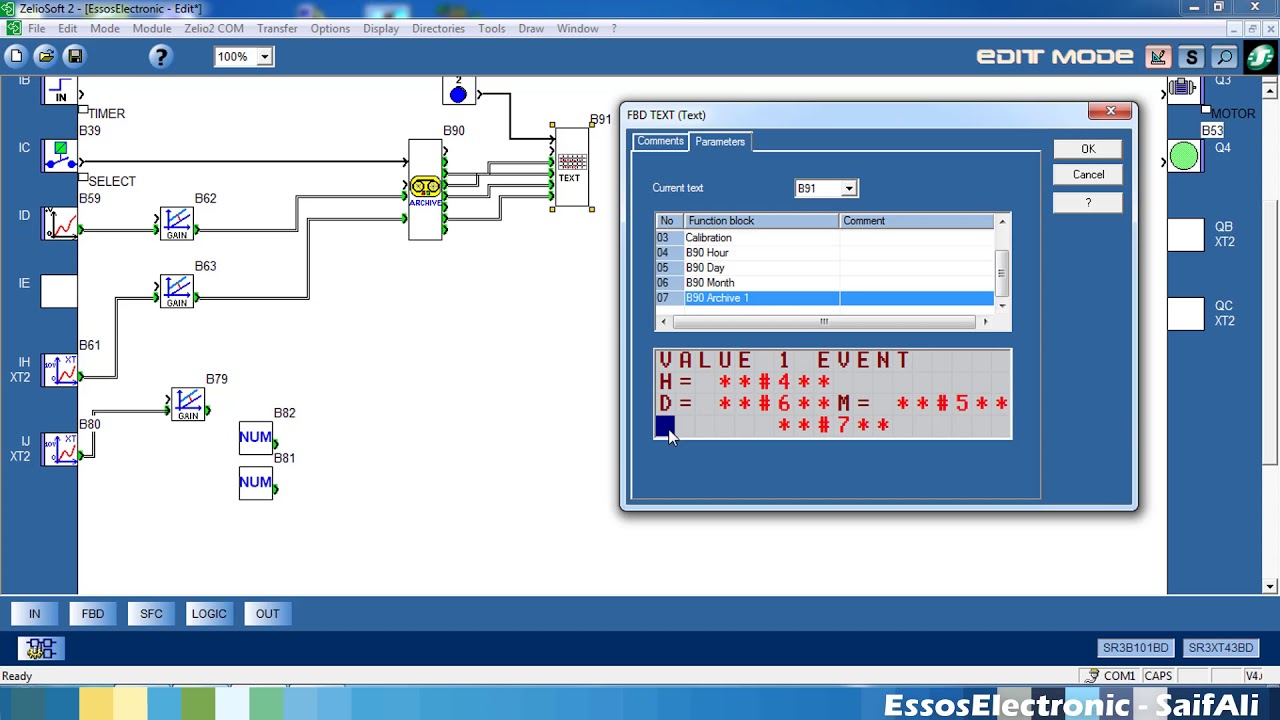1280x720 pixels.
Task: Switch to simulation mode S icon
Action: click(1191, 57)
